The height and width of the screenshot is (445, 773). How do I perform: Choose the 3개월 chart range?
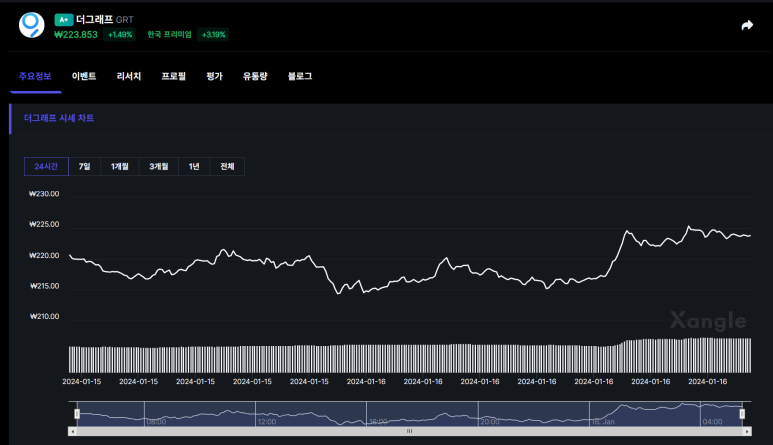[x=159, y=167]
